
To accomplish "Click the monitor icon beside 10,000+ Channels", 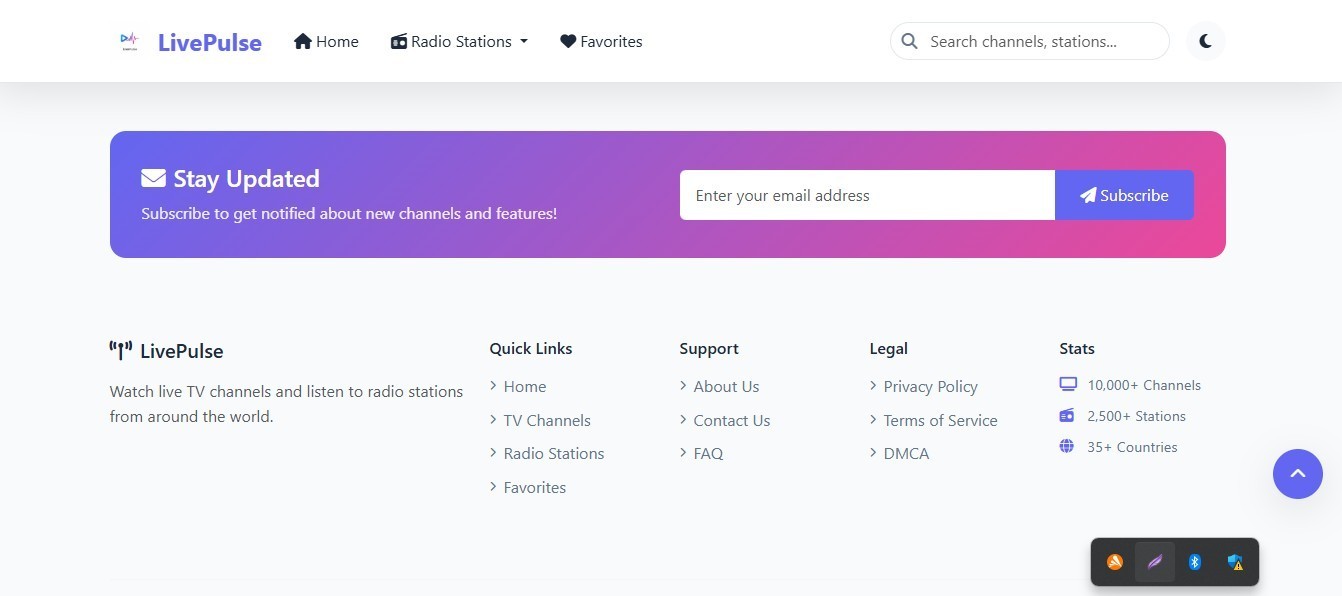I will pyautogui.click(x=1068, y=384).
